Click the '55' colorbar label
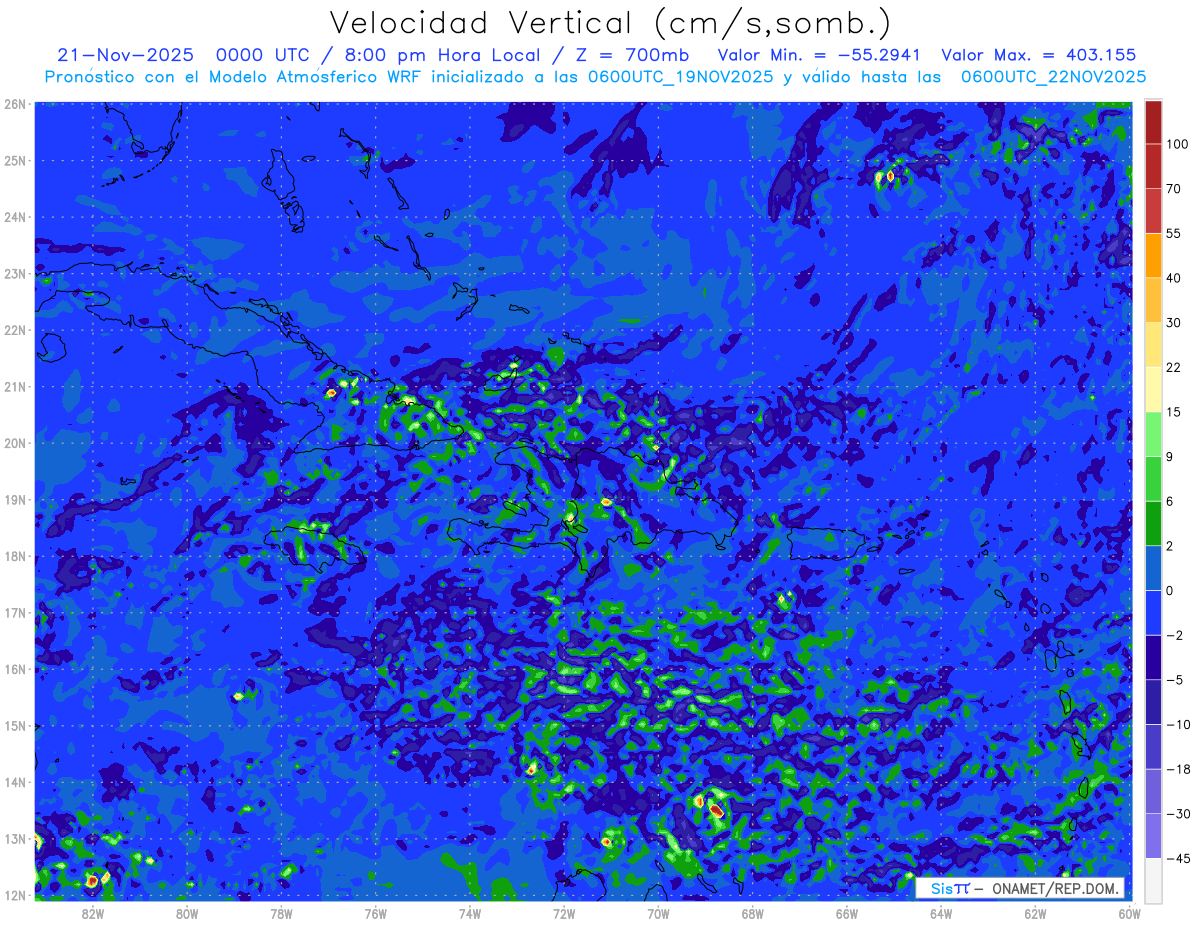 click(1174, 233)
